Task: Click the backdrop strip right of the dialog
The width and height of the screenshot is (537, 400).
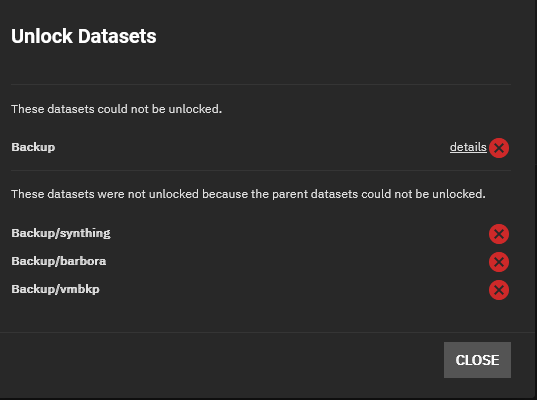Action: point(536,200)
